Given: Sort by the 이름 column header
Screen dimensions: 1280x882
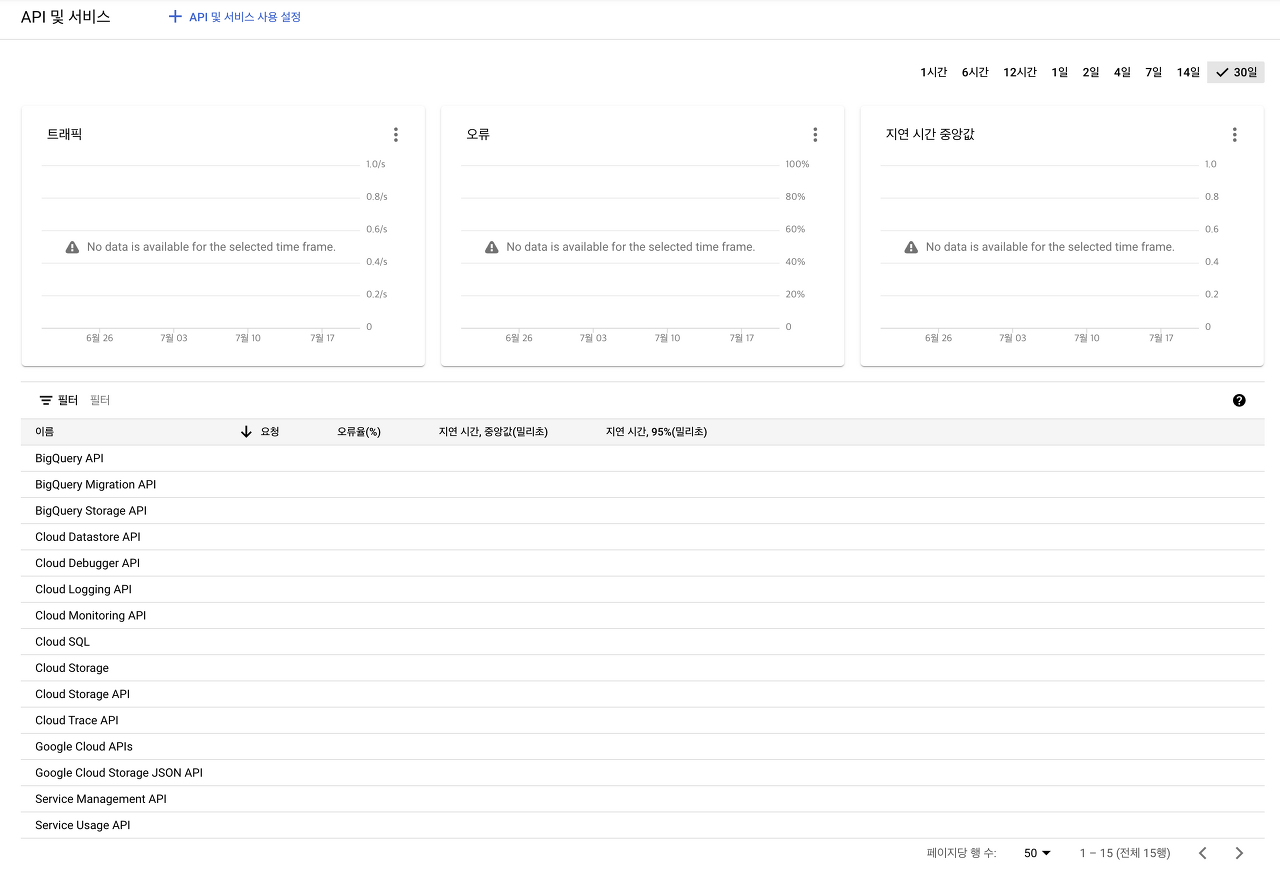Looking at the screenshot, I should click(x=45, y=432).
